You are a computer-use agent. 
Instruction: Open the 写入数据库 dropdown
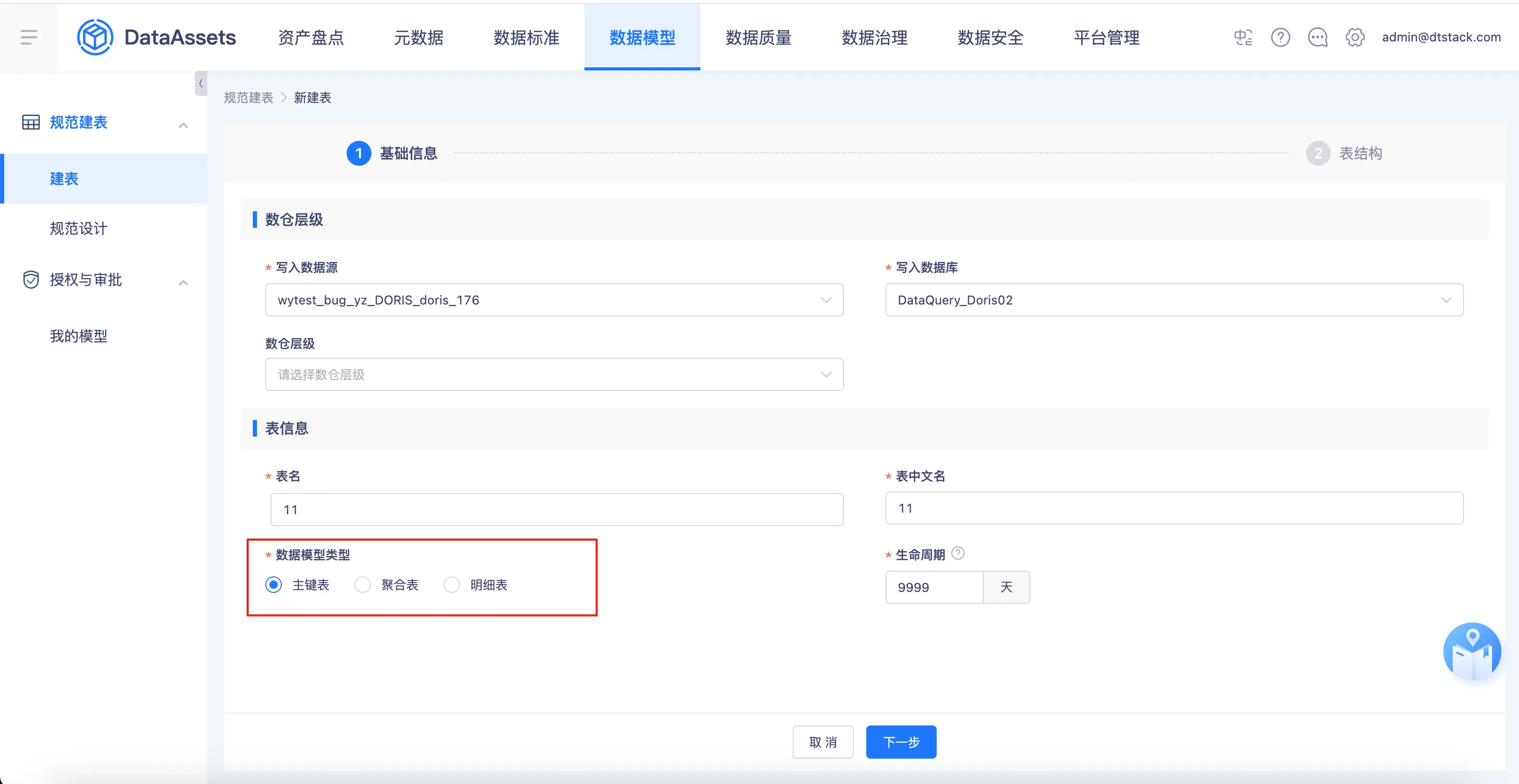point(1173,300)
